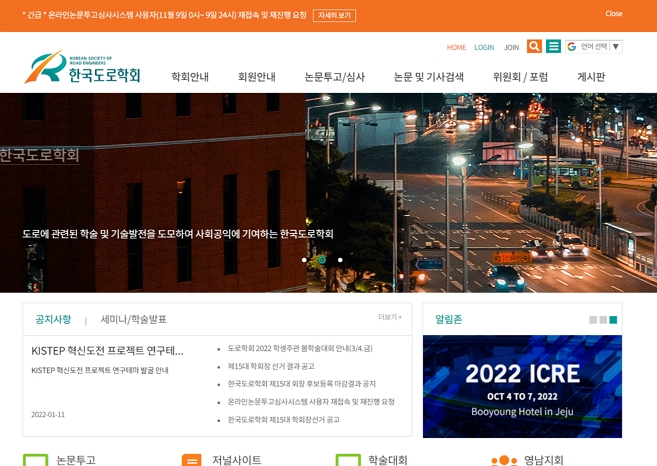The width and height of the screenshot is (657, 466).
Task: Click the Google logo in language selector
Action: pos(572,47)
